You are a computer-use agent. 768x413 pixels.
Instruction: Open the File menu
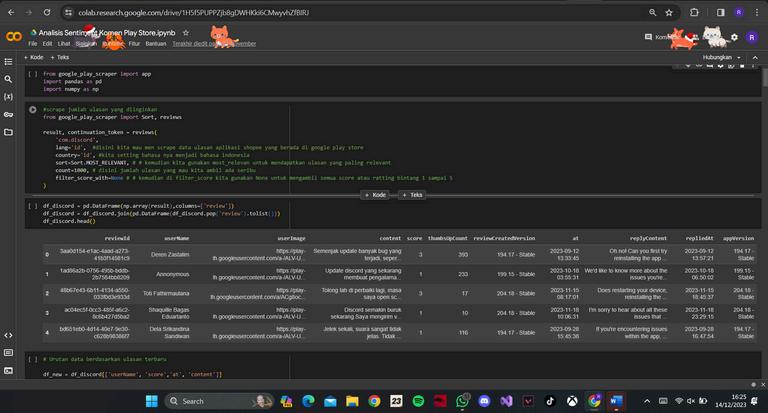[x=33, y=44]
